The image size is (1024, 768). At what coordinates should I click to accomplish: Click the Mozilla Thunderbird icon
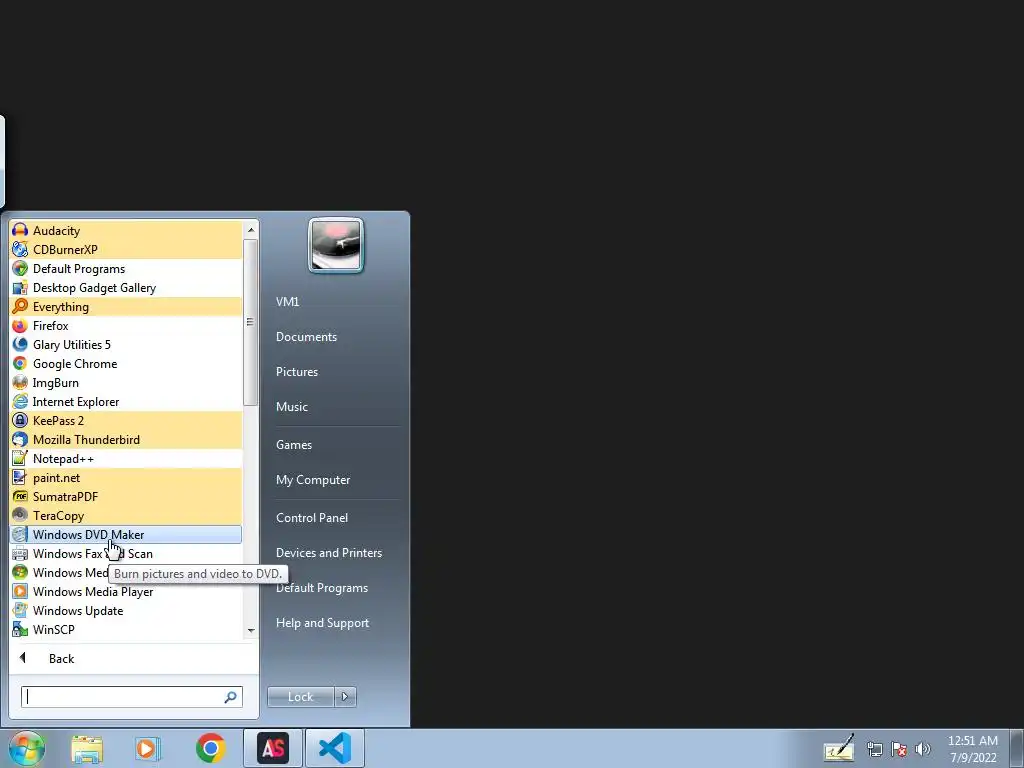coord(20,440)
